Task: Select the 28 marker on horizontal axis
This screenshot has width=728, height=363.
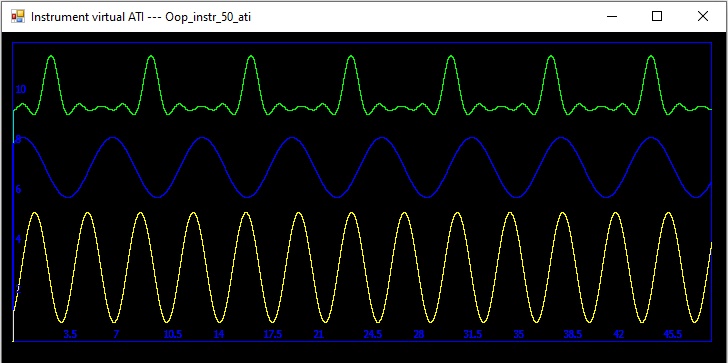Action: tap(419, 334)
